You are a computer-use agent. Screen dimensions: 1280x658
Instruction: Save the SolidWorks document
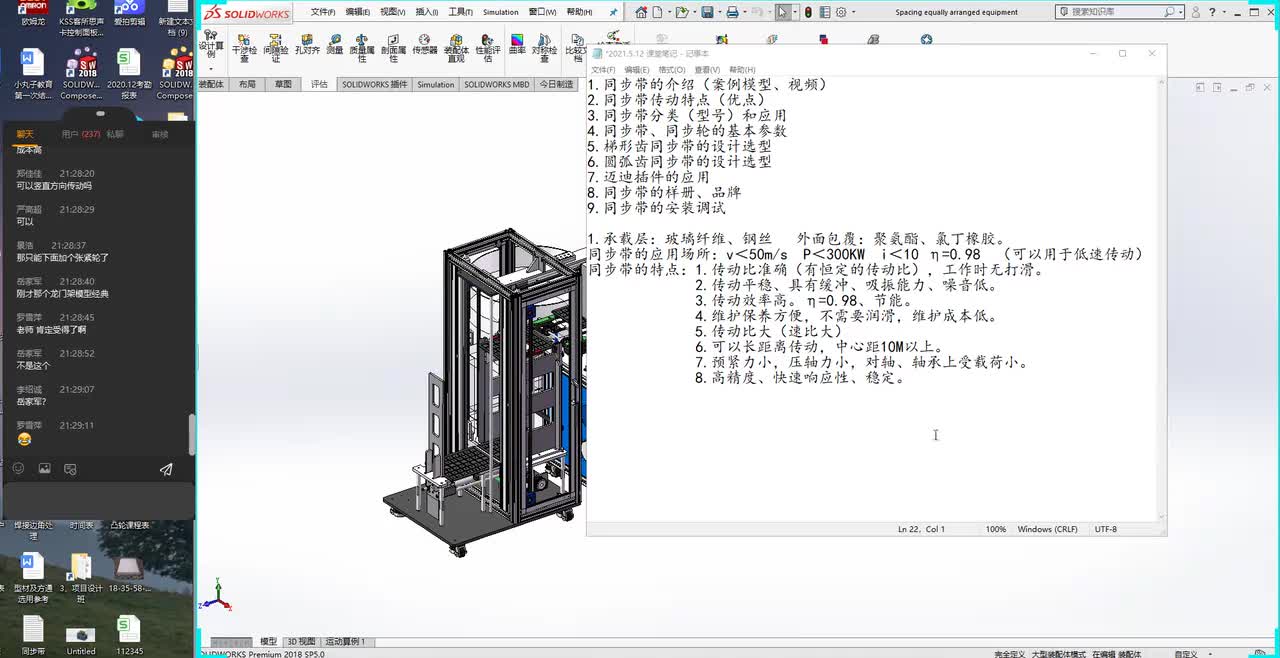coord(707,12)
